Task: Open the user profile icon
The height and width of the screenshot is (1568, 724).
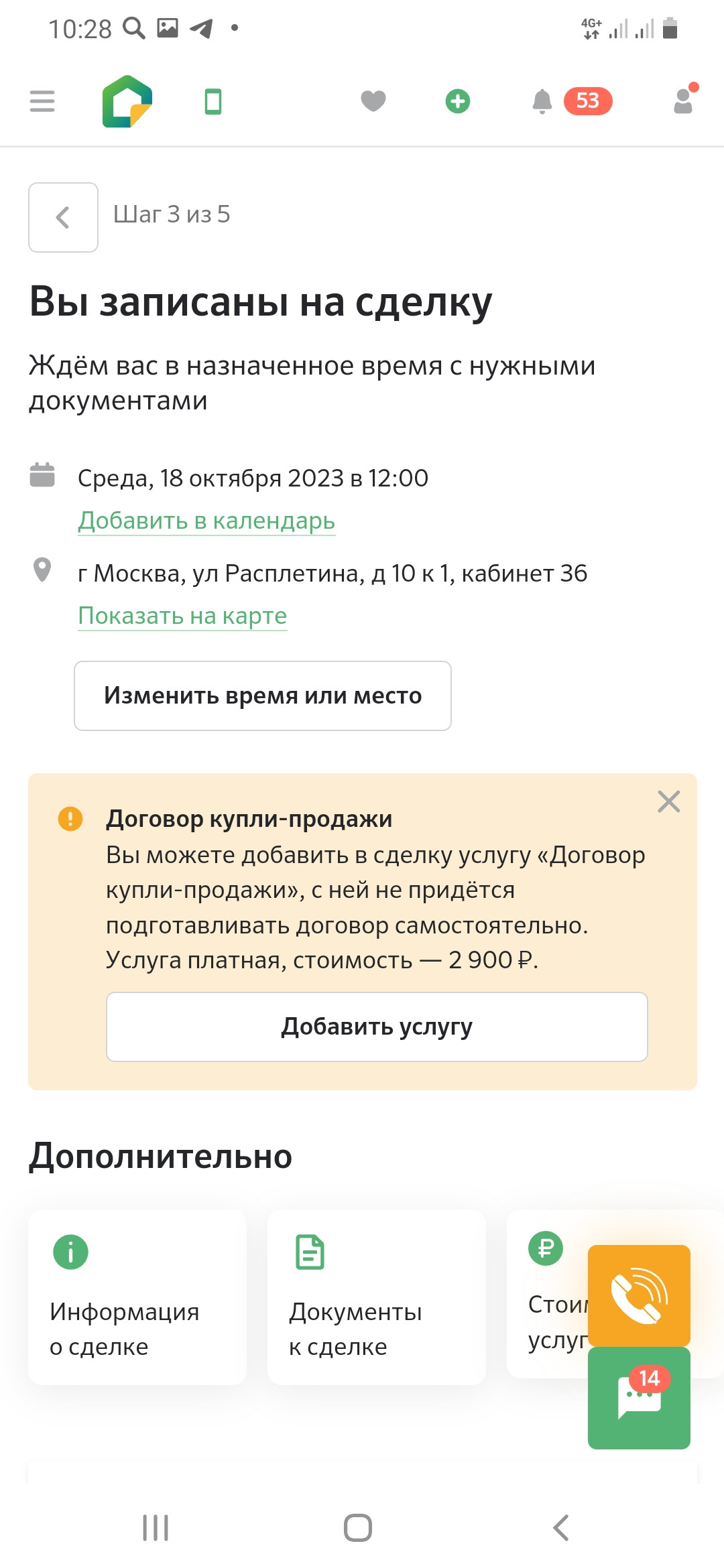Action: (x=684, y=101)
